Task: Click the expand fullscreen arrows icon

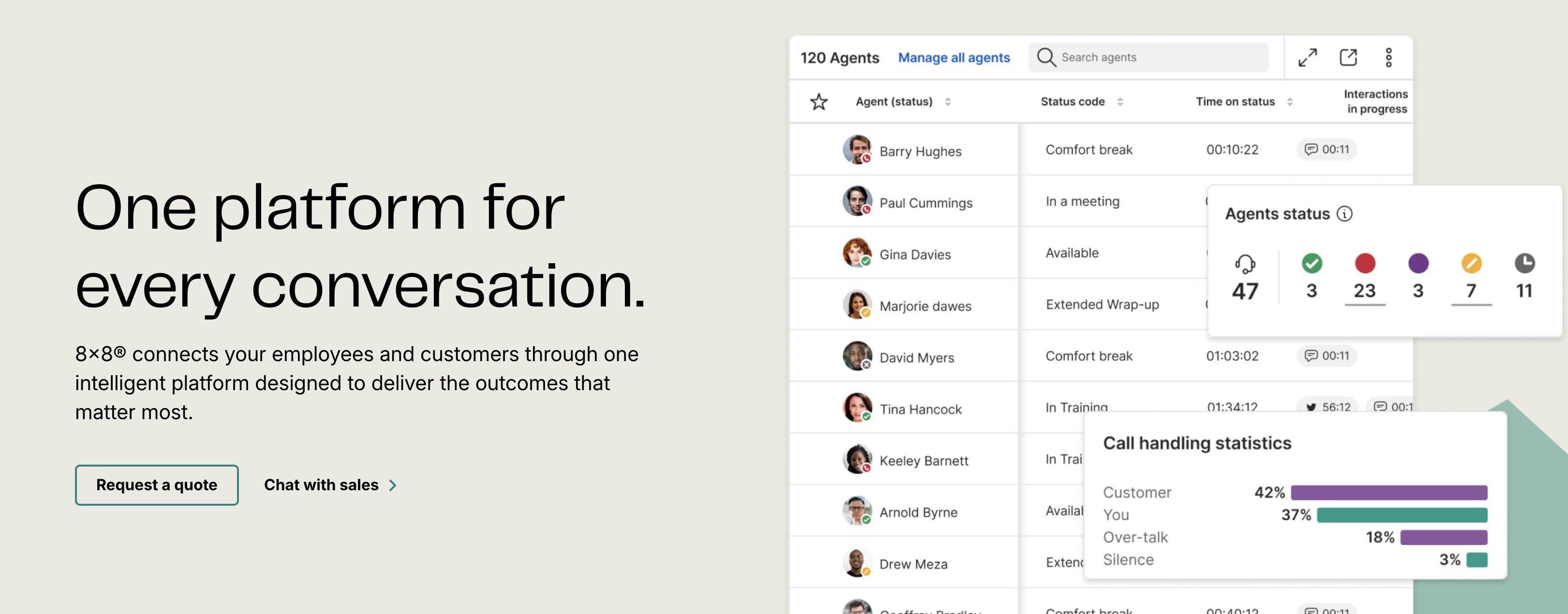Action: (x=1307, y=58)
